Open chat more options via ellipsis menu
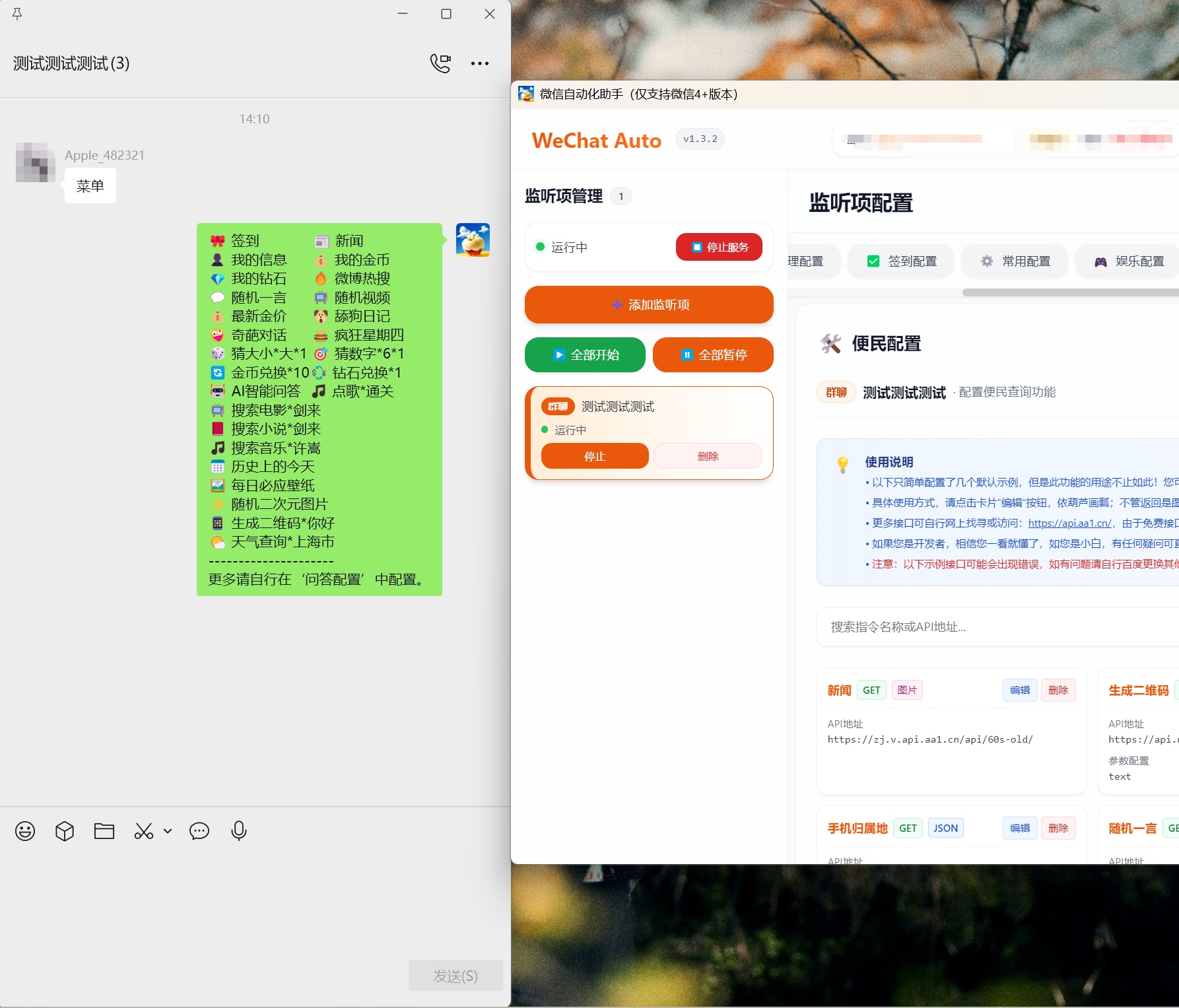The width and height of the screenshot is (1179, 1008). coord(481,63)
